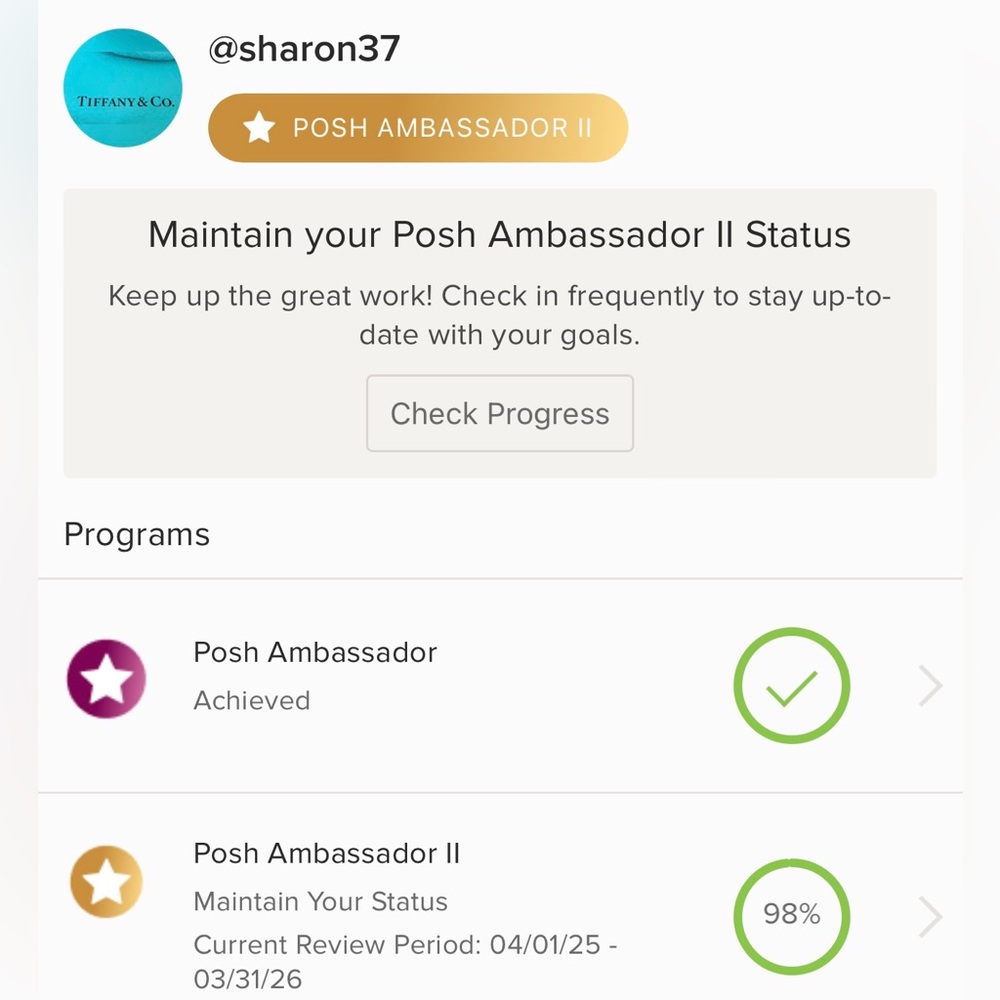Click the Current Review Period label
The height and width of the screenshot is (1000, 1000).
coord(338,945)
